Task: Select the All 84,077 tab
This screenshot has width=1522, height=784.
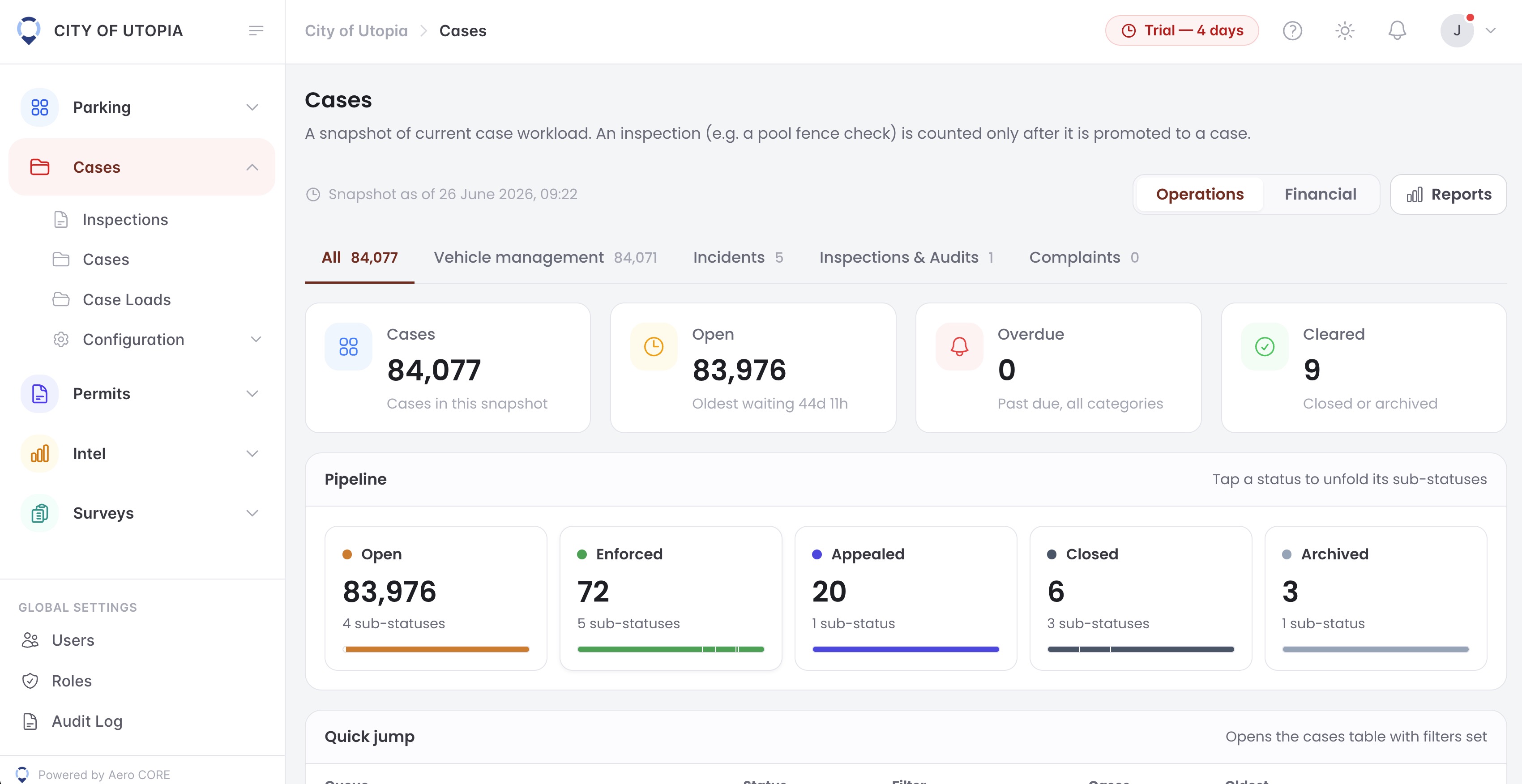Action: 359,258
